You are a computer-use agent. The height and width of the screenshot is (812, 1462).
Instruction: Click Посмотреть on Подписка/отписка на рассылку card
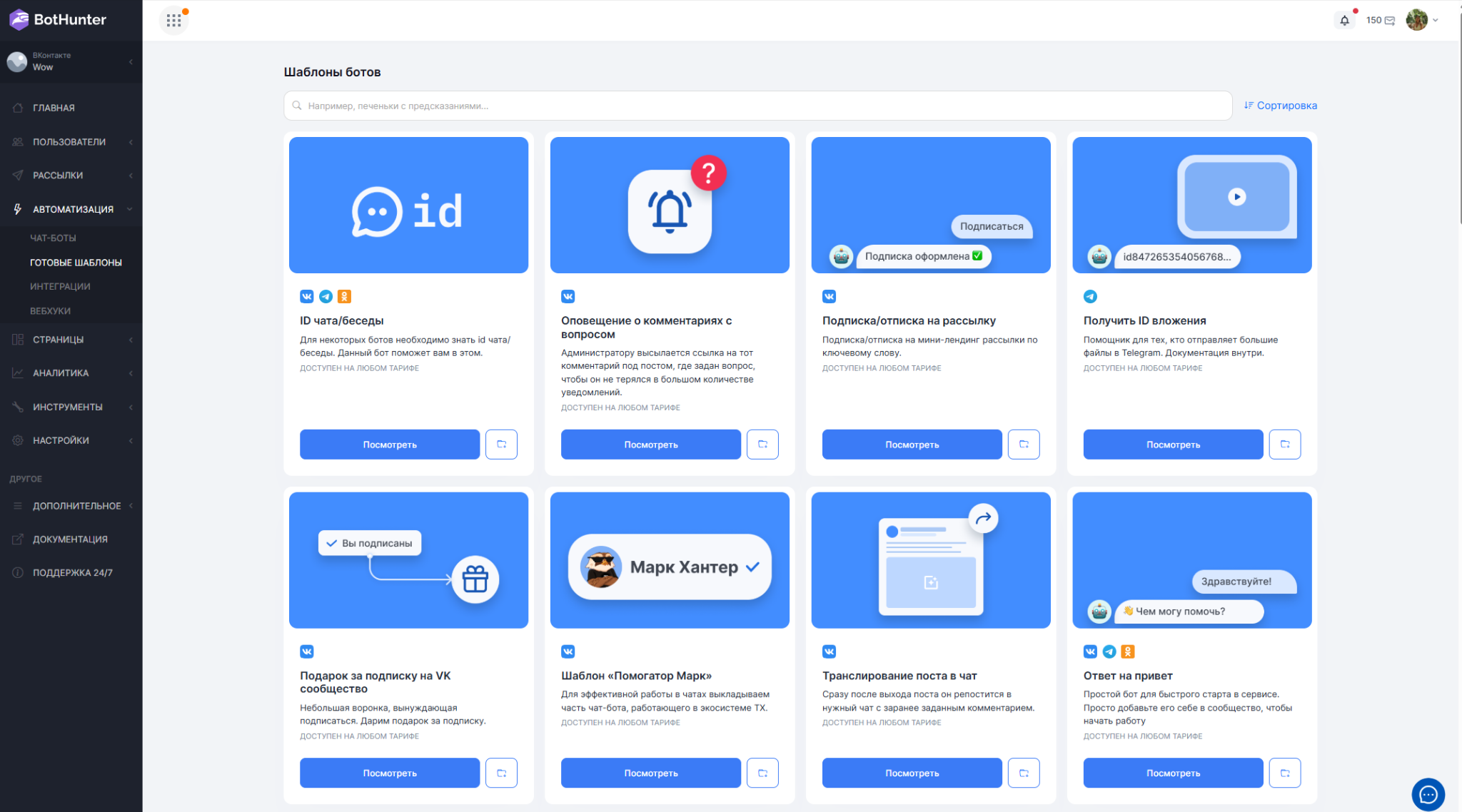pos(912,444)
